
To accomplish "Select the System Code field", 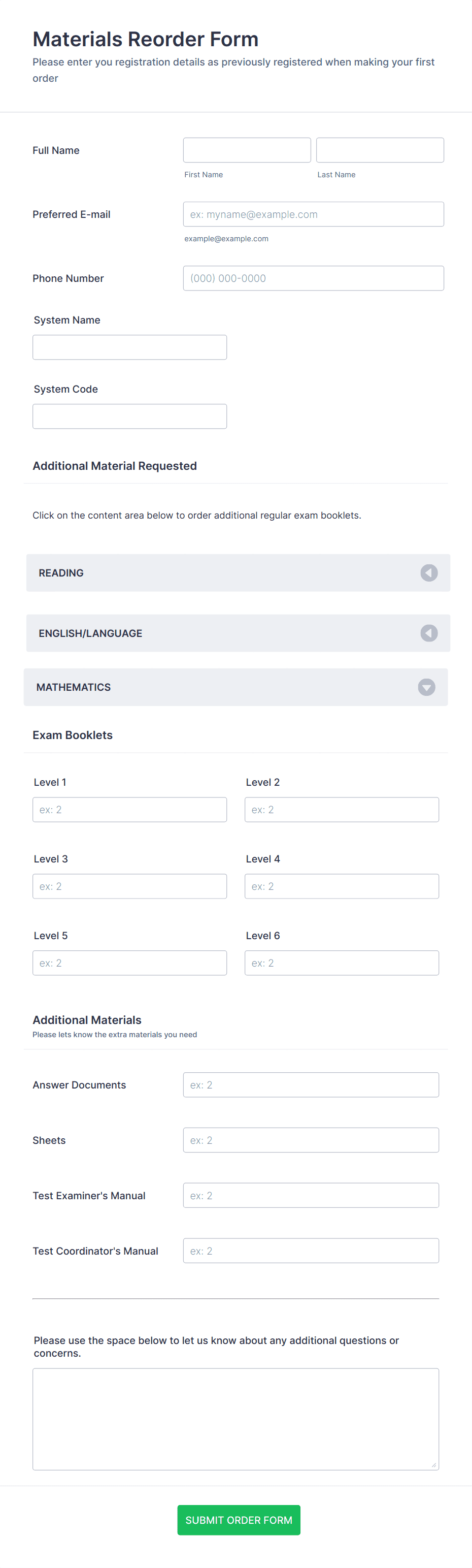I will click(129, 415).
